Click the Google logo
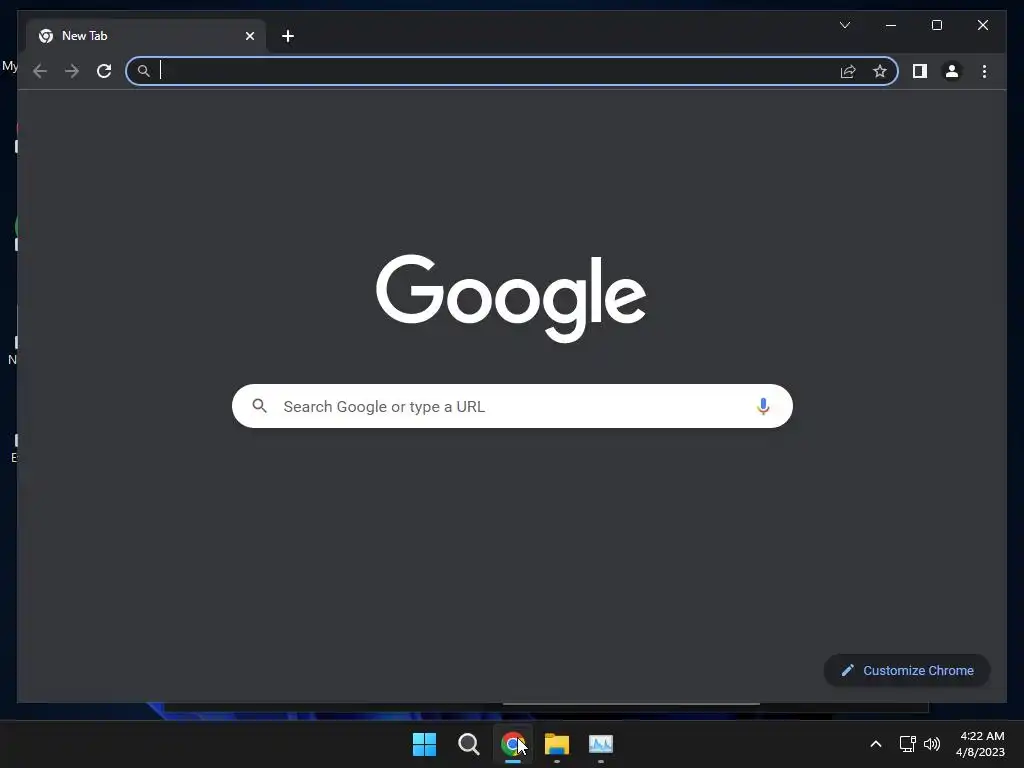1024x768 pixels. click(x=511, y=298)
